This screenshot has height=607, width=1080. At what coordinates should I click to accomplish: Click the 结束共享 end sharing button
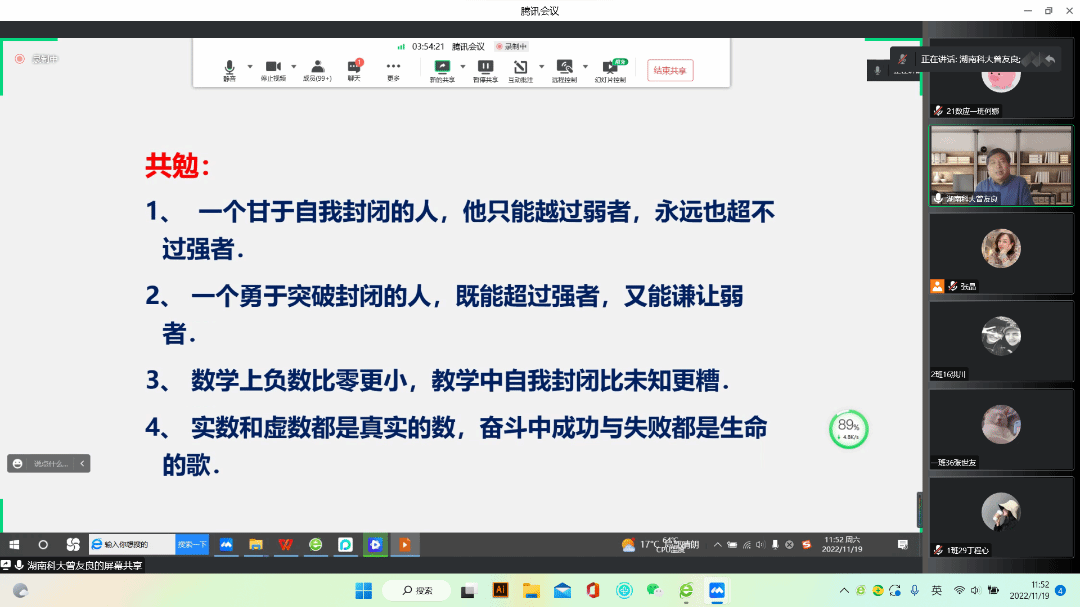[670, 70]
